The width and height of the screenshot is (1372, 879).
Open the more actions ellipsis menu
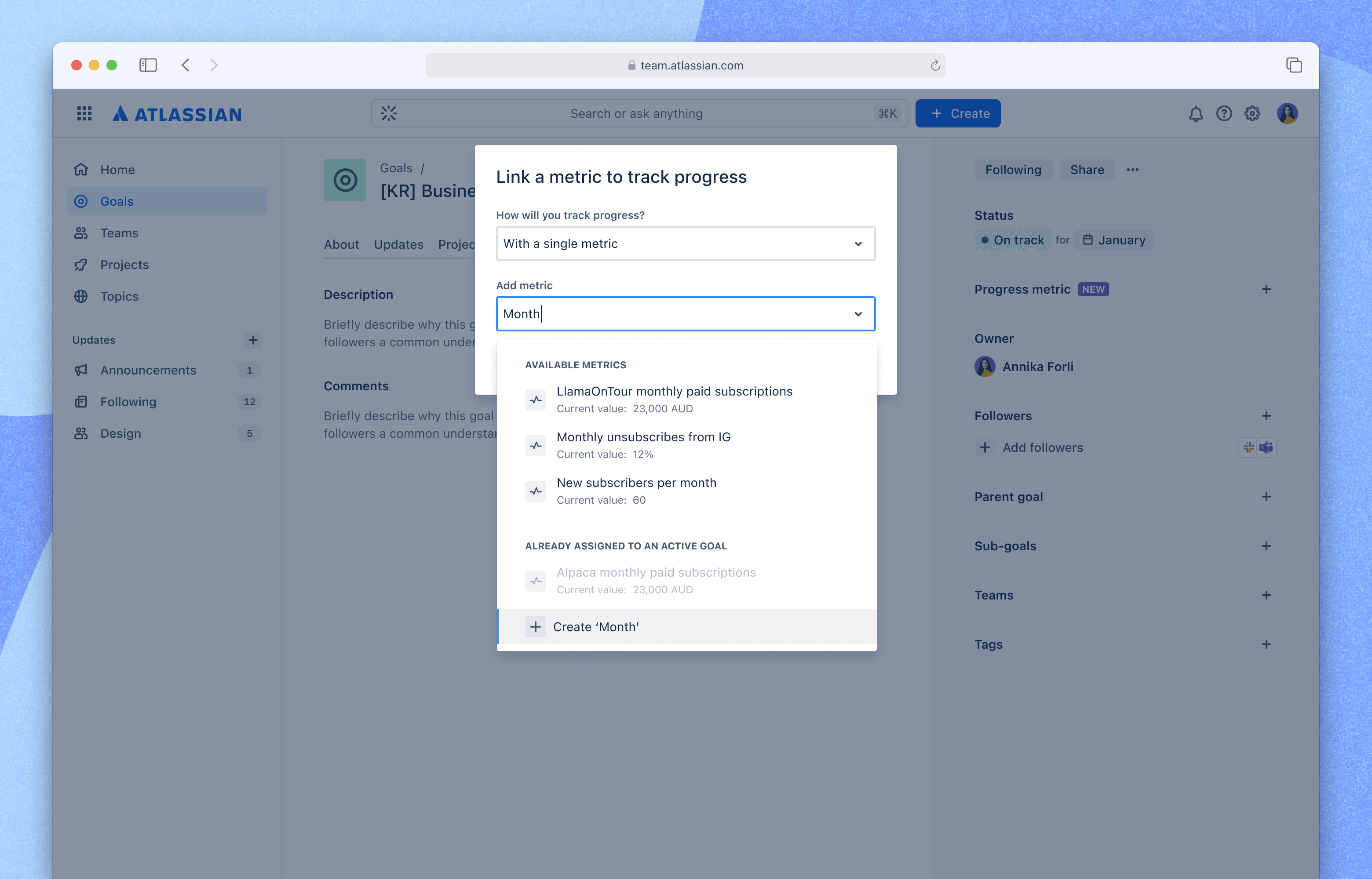pyautogui.click(x=1133, y=170)
